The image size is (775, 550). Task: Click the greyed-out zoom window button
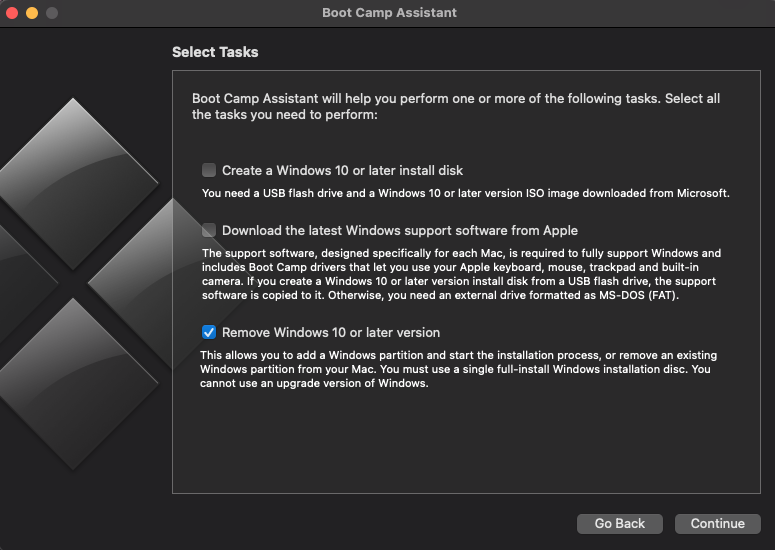[x=52, y=13]
